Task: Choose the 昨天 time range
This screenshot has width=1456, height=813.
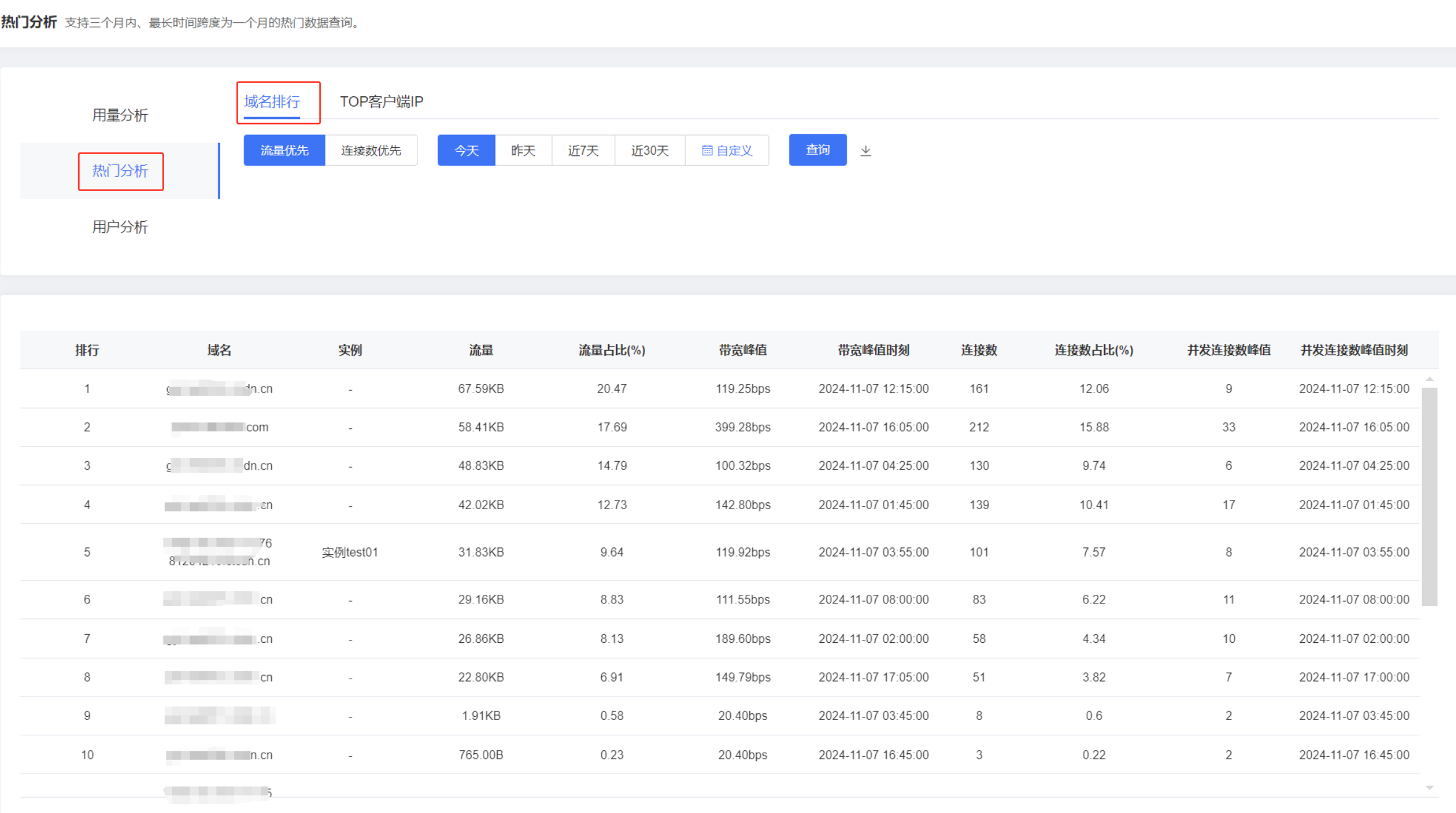Action: click(523, 150)
